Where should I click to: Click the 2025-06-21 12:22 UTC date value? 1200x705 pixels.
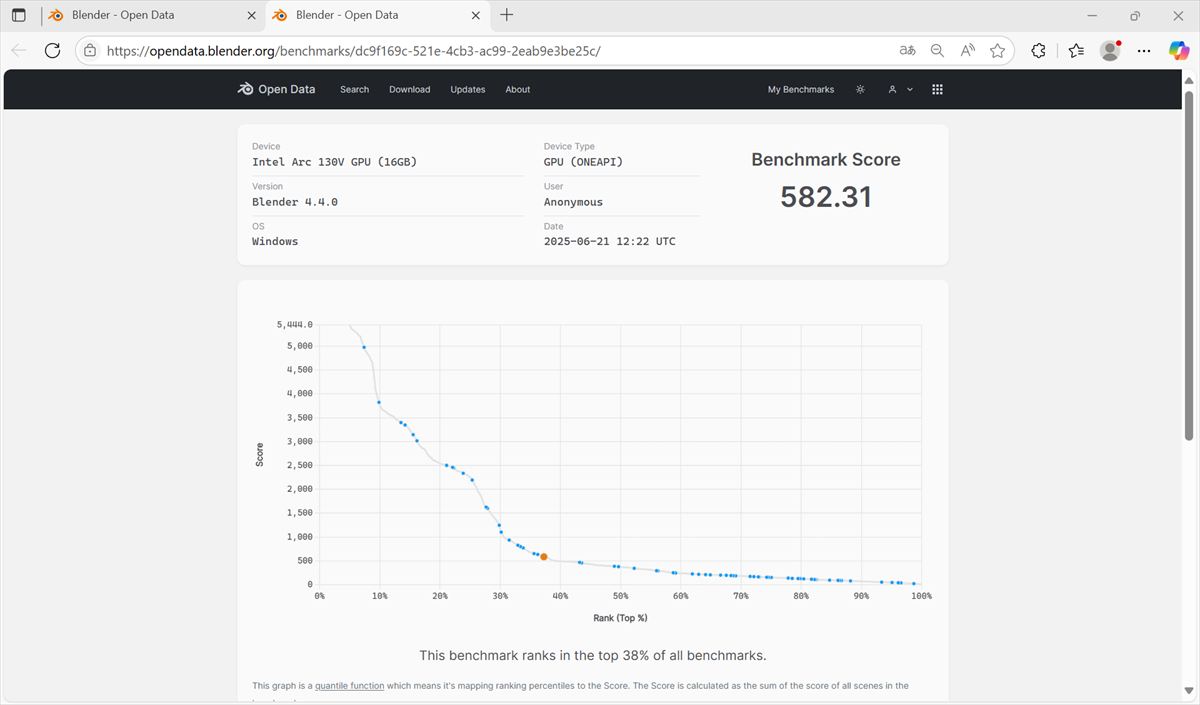click(609, 242)
